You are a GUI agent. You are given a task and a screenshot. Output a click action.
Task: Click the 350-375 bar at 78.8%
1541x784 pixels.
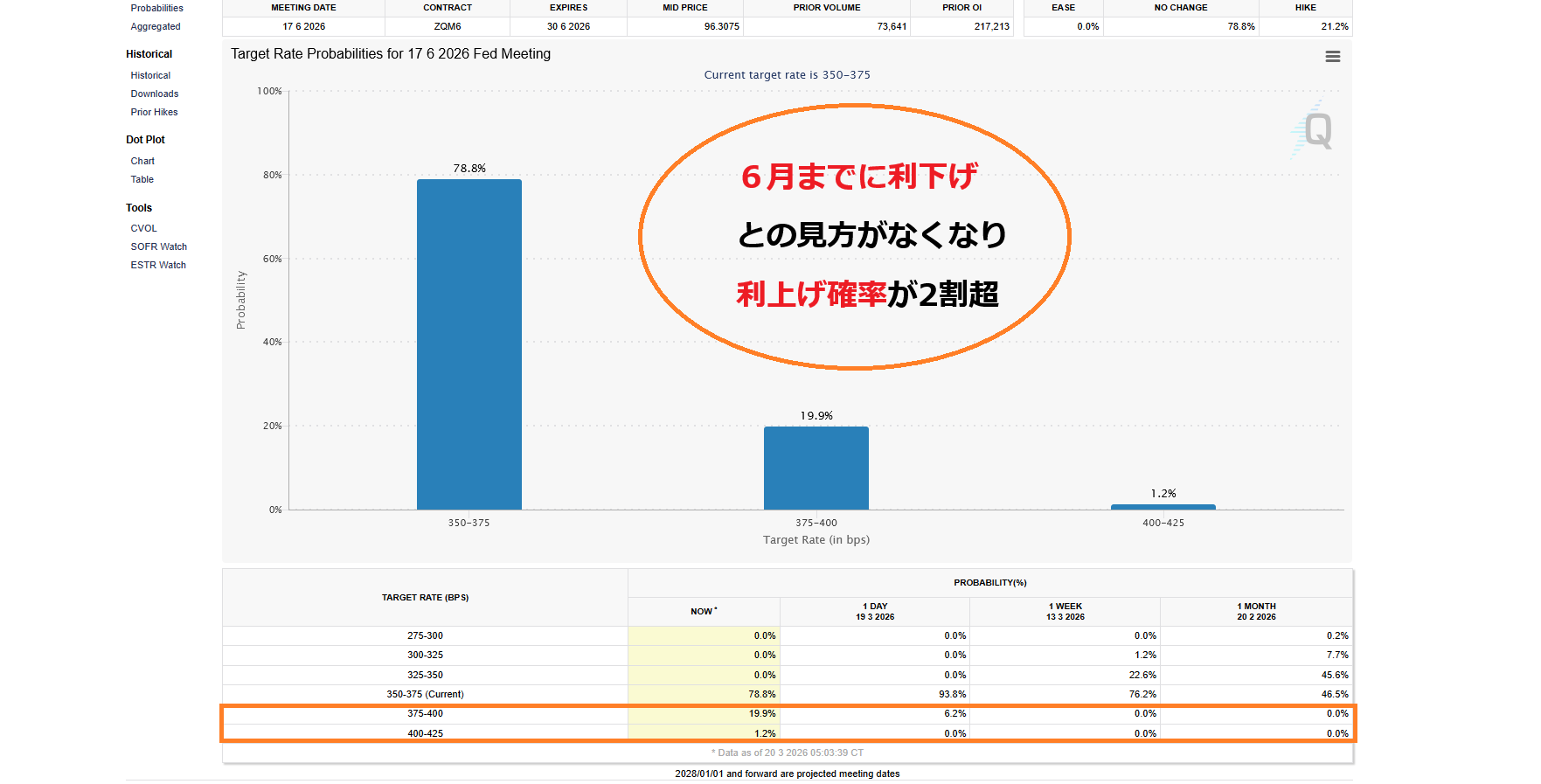point(469,344)
